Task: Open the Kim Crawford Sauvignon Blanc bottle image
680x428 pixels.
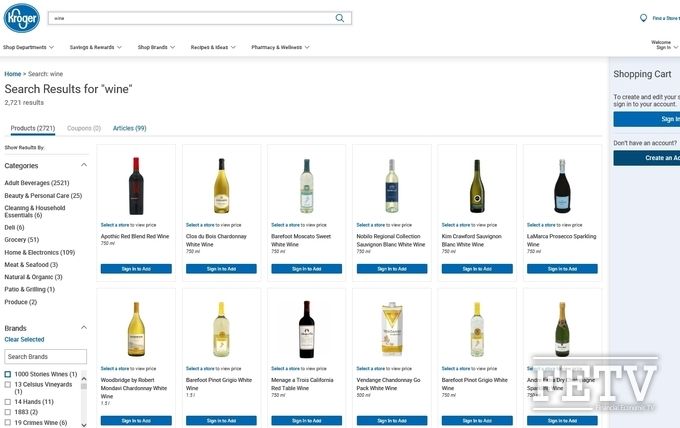Action: click(477, 186)
